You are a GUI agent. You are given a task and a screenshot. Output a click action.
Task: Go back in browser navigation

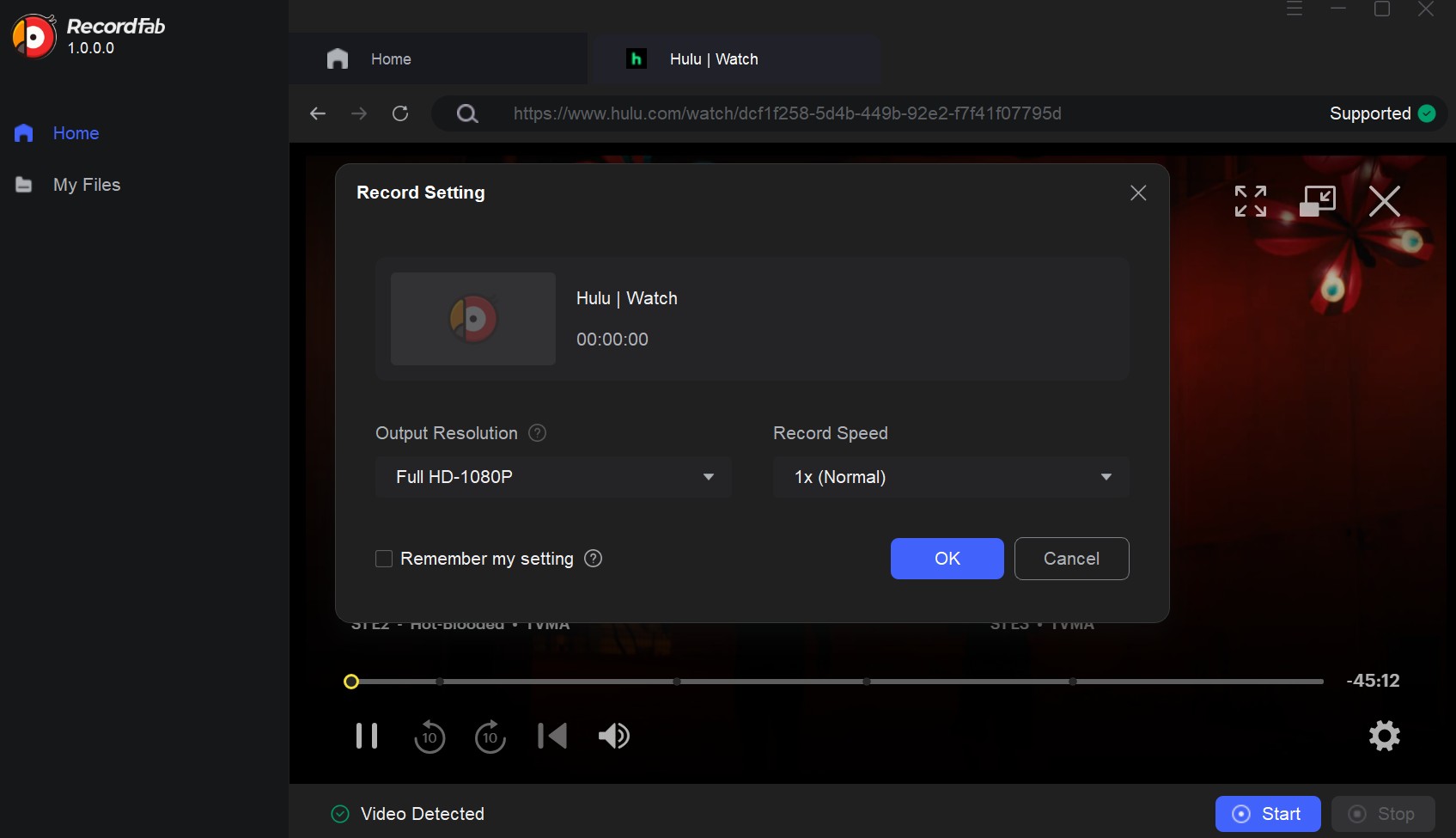point(318,113)
